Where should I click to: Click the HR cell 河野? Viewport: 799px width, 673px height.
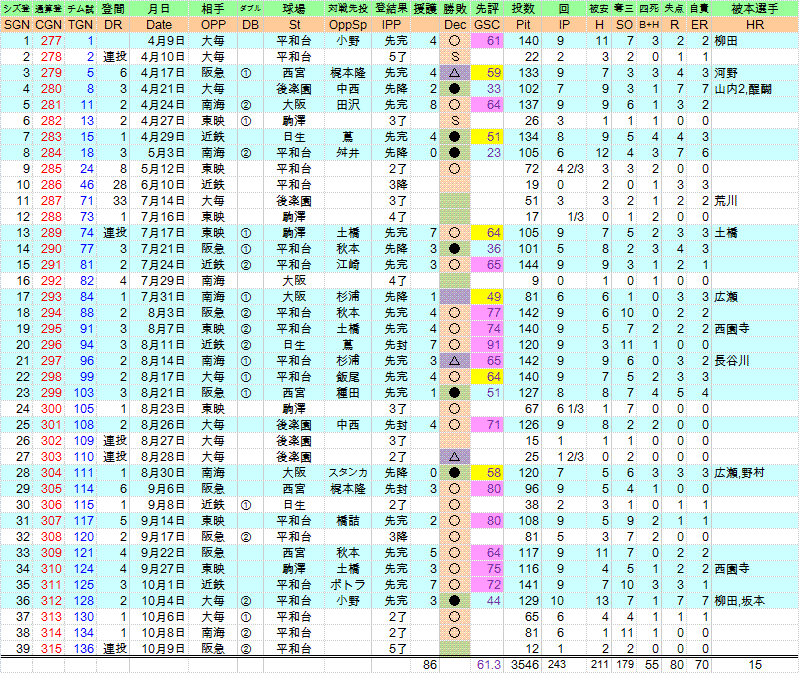726,73
